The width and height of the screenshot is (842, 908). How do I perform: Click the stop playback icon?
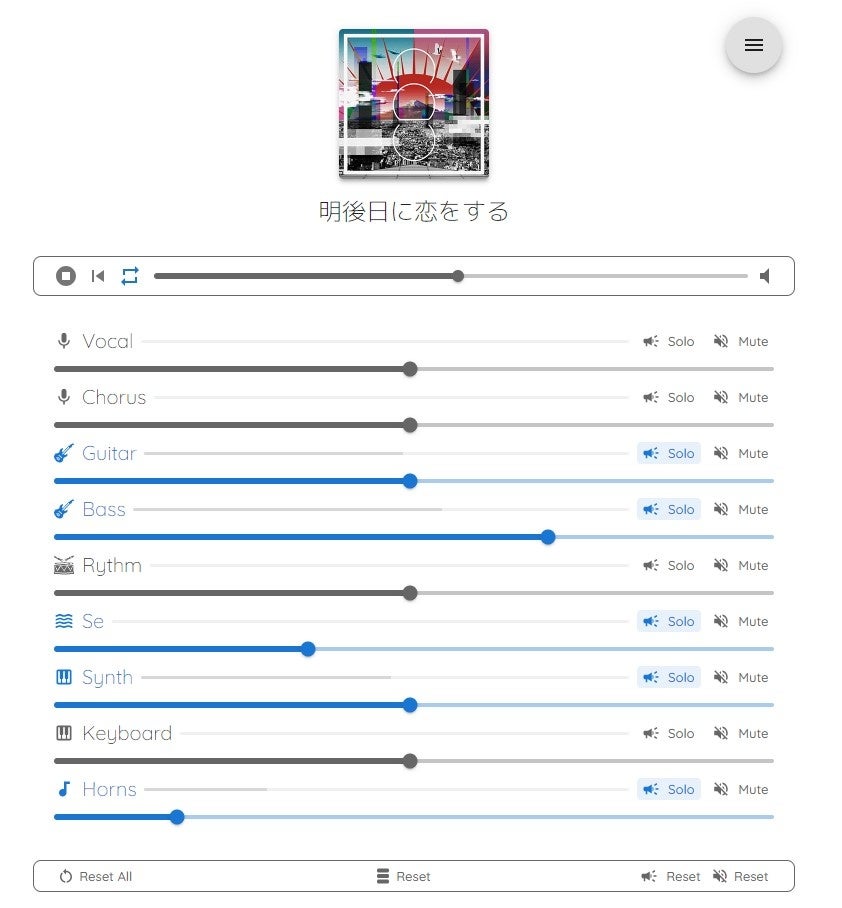66,276
